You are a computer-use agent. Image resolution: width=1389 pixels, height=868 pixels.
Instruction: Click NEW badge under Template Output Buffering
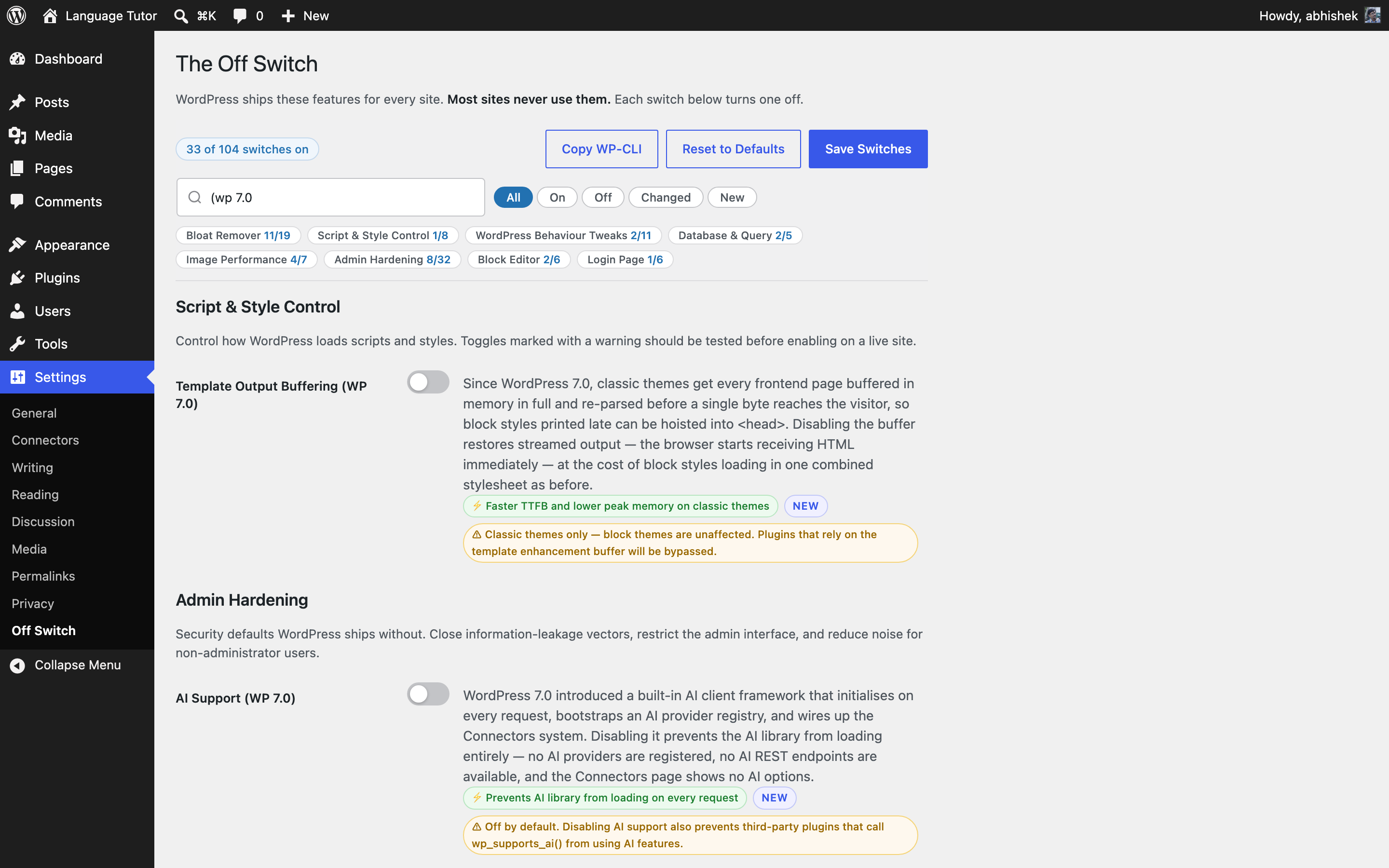pyautogui.click(x=805, y=506)
